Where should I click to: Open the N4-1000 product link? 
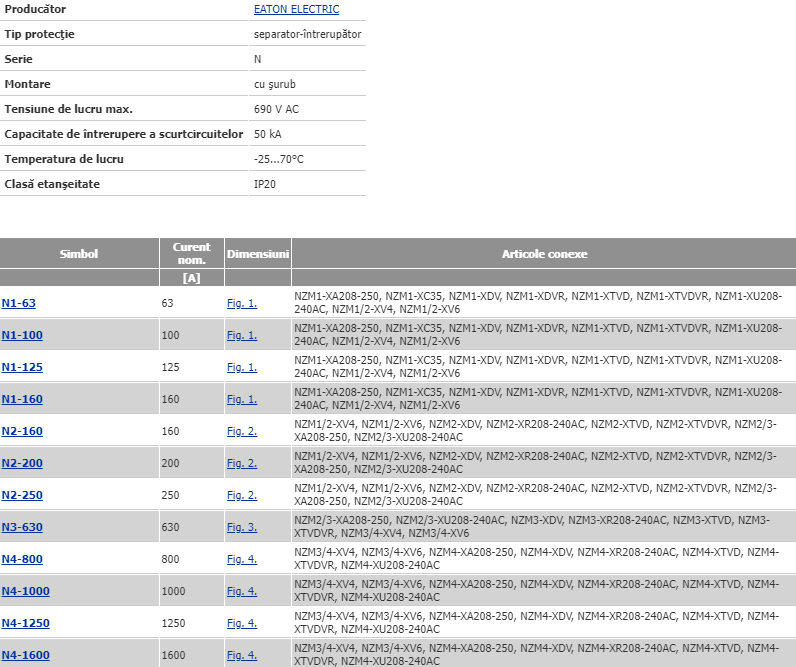[x=26, y=591]
